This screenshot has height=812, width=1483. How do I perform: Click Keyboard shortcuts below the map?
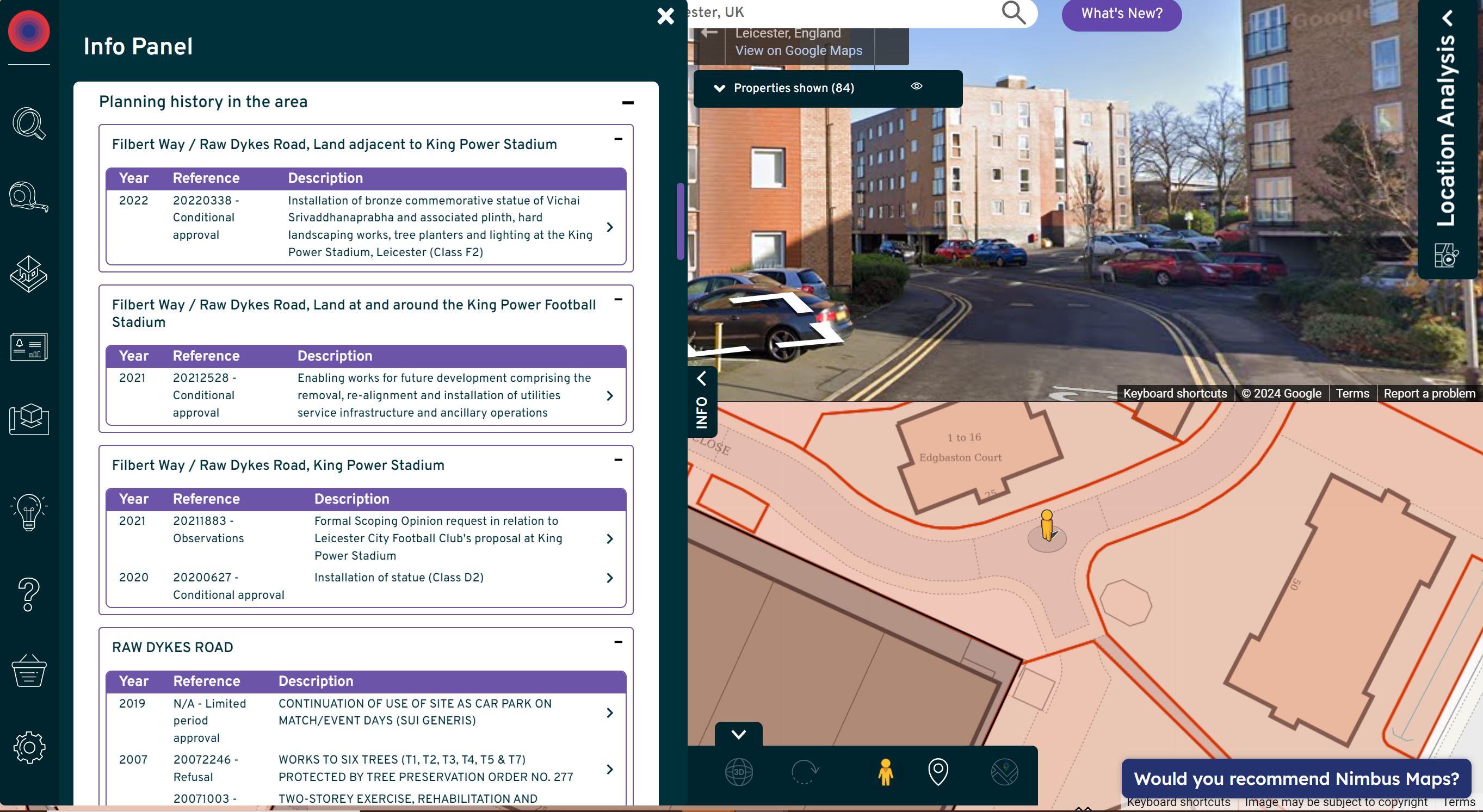(1178, 802)
